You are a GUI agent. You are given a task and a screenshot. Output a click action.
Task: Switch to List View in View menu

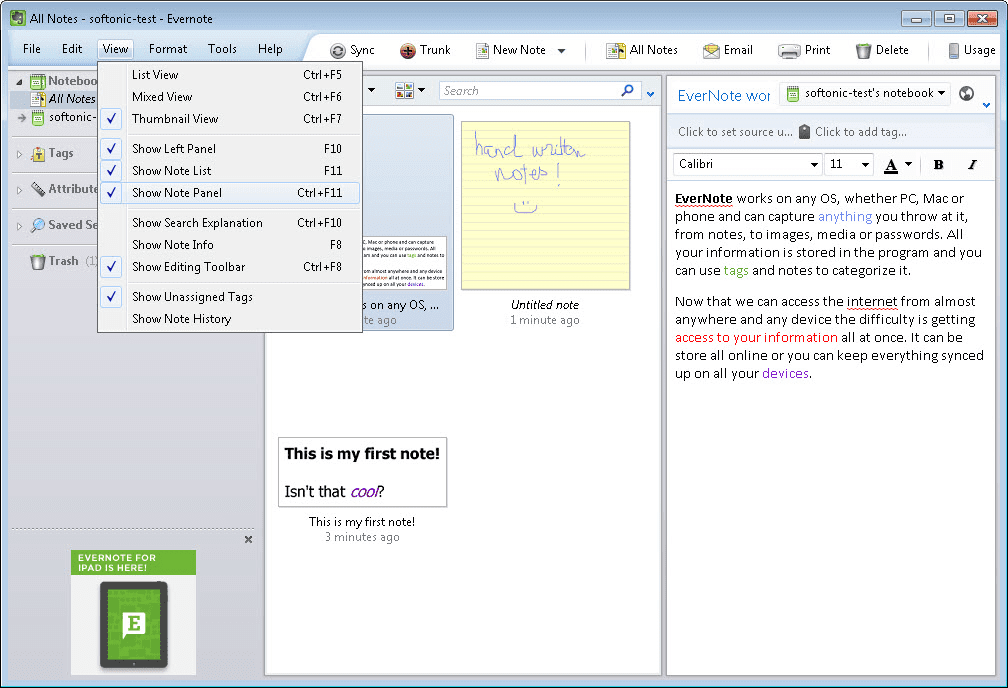click(230, 75)
